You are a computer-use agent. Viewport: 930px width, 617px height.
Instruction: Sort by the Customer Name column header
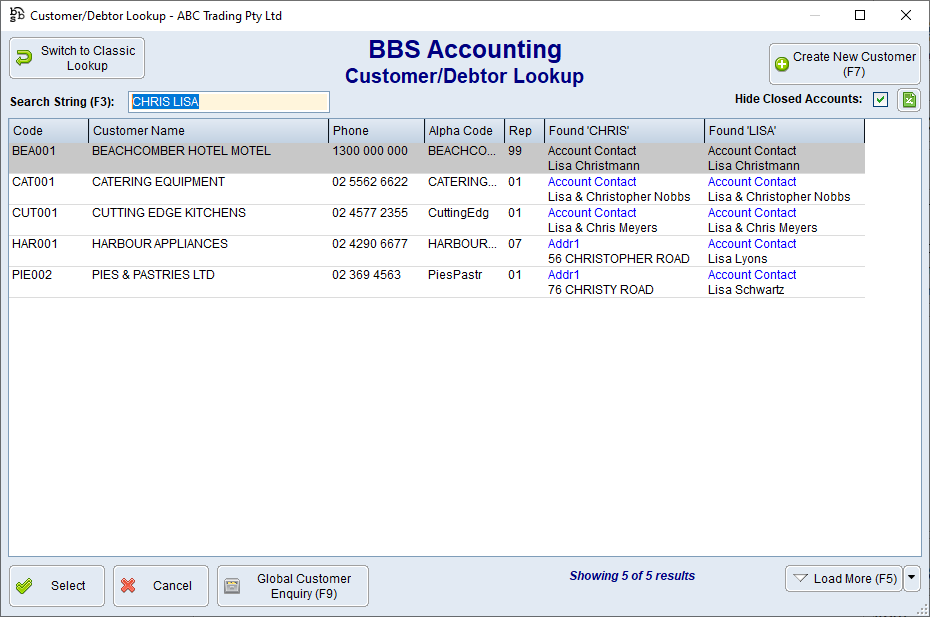(x=208, y=131)
